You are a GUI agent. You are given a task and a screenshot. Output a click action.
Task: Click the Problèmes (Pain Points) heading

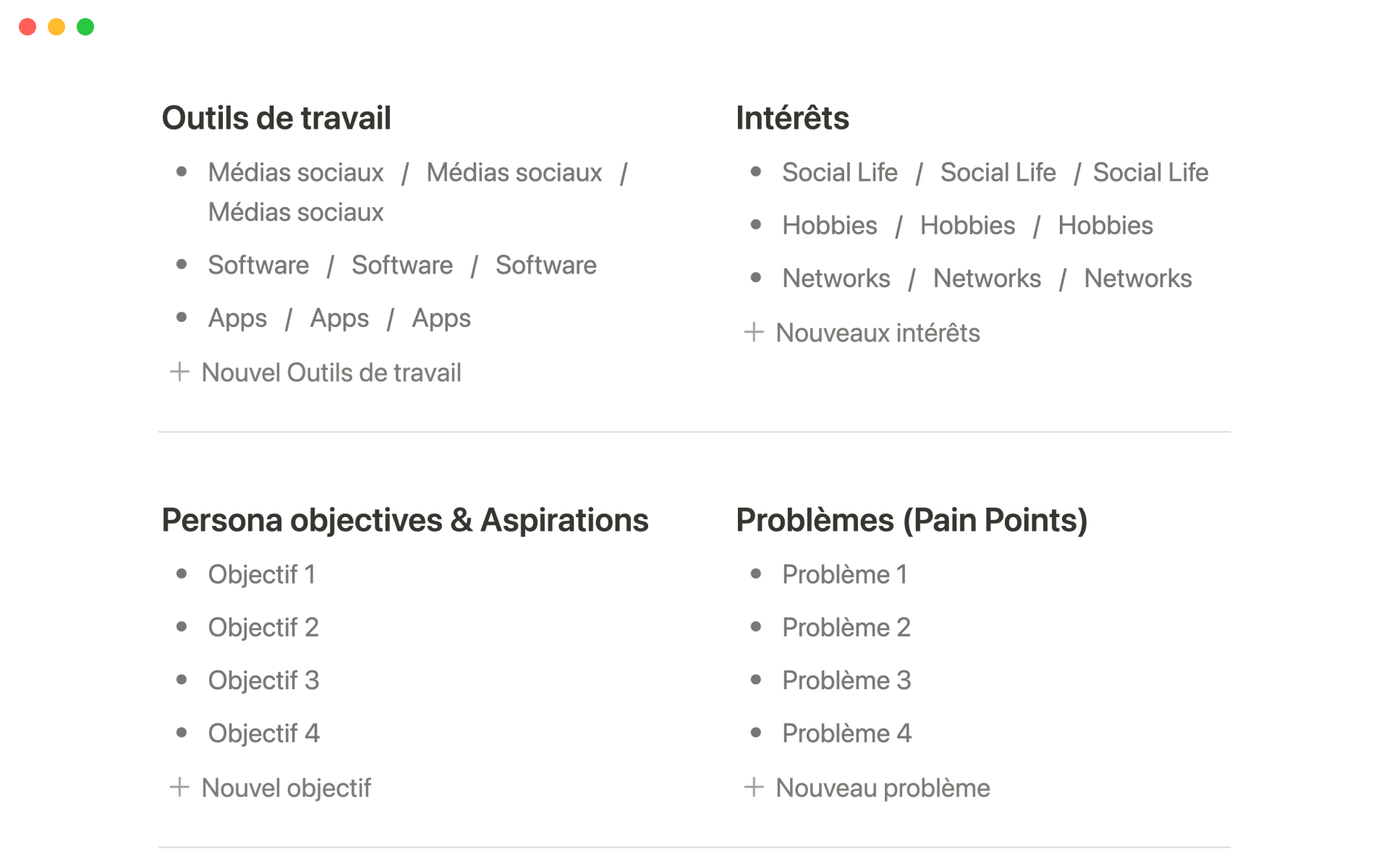(x=911, y=520)
